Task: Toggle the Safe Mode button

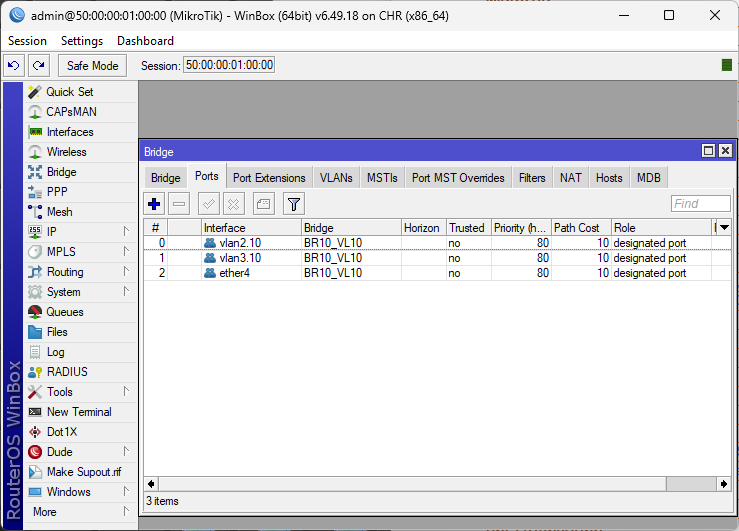Action: pos(92,65)
